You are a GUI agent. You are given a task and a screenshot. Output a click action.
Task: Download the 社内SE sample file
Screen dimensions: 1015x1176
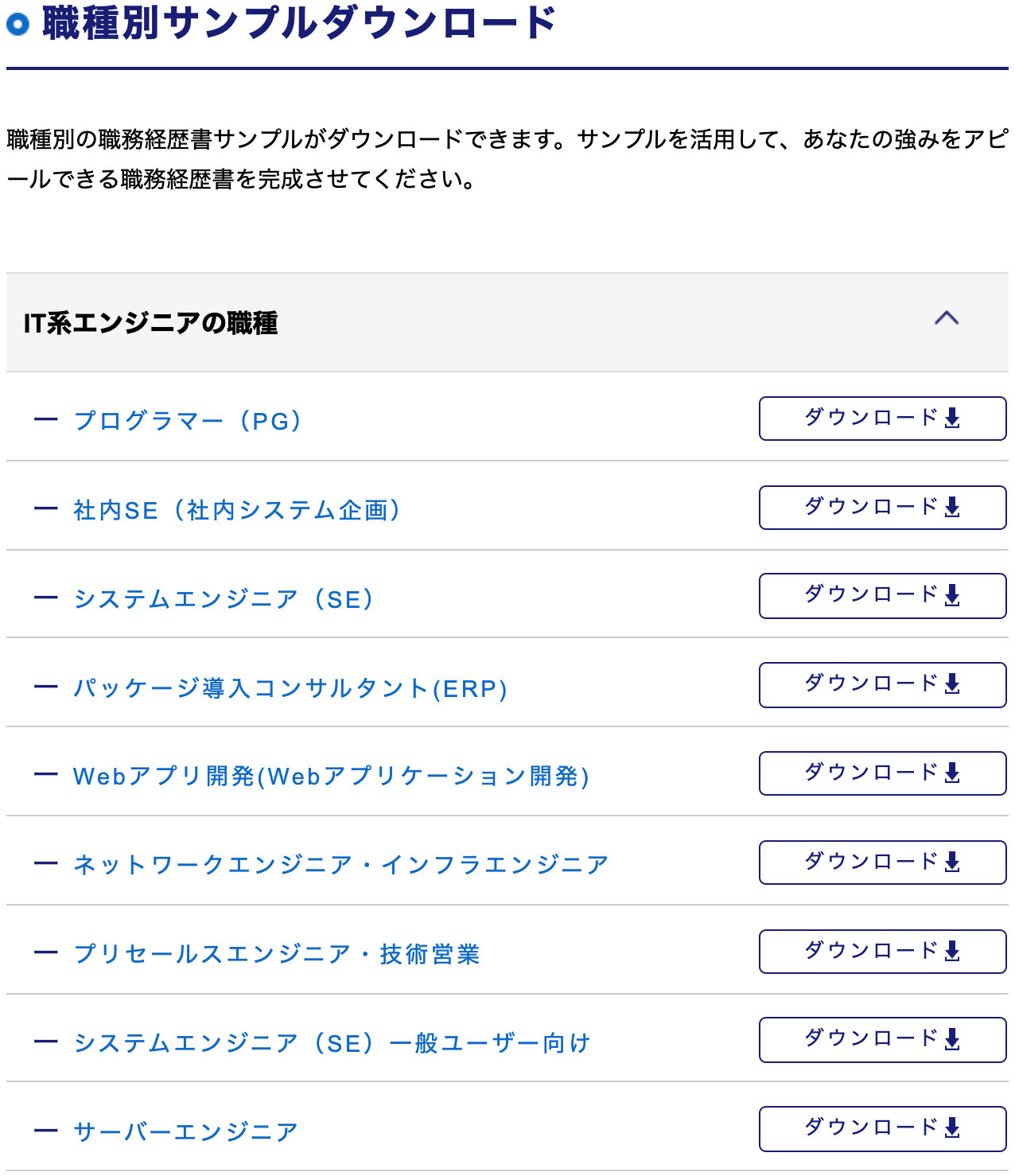(882, 508)
